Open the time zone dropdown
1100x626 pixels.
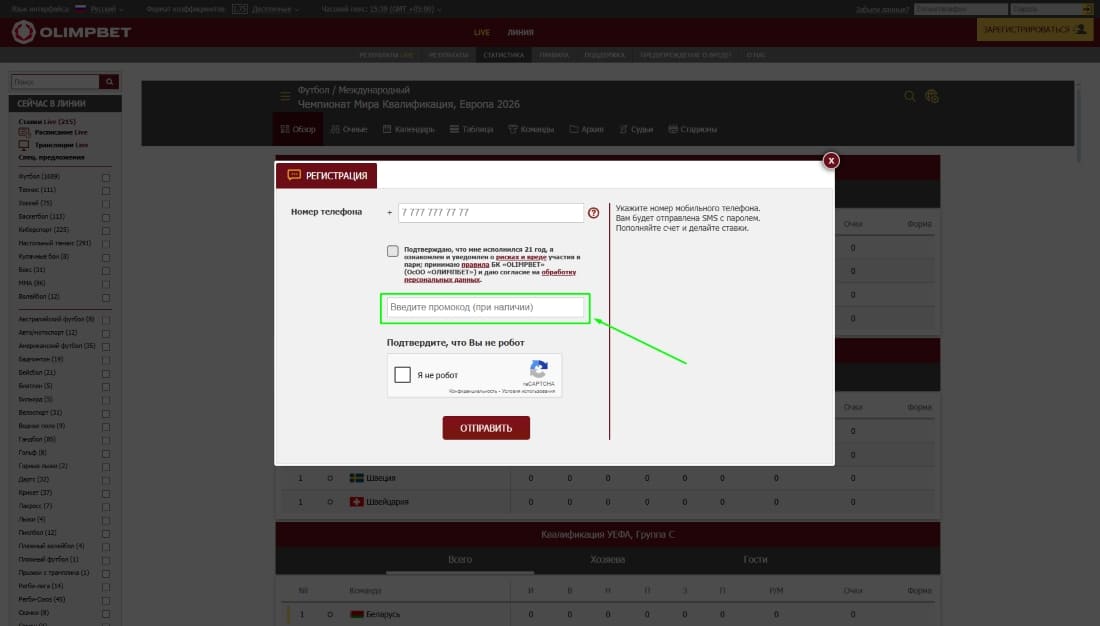[381, 9]
